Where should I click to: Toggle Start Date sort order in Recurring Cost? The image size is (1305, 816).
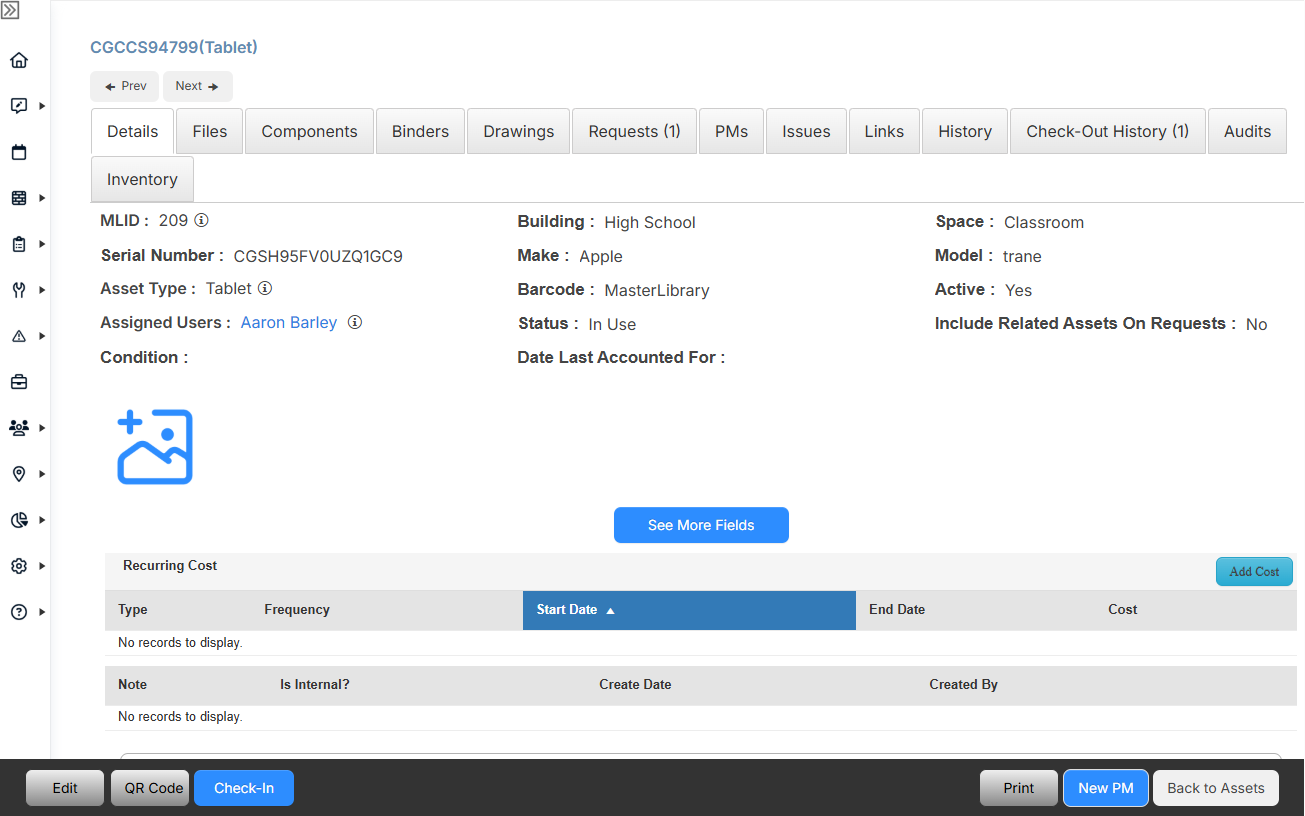575,609
